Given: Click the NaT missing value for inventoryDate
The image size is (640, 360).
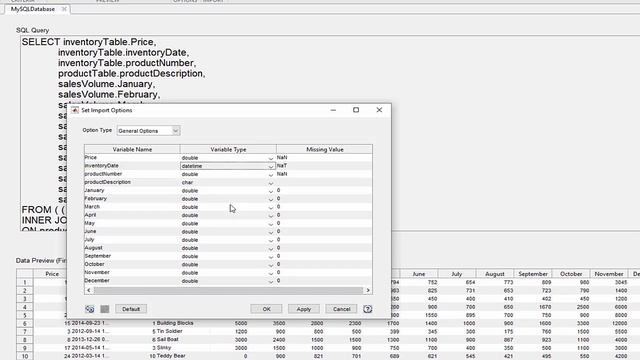Looking at the screenshot, I should tap(324, 166).
